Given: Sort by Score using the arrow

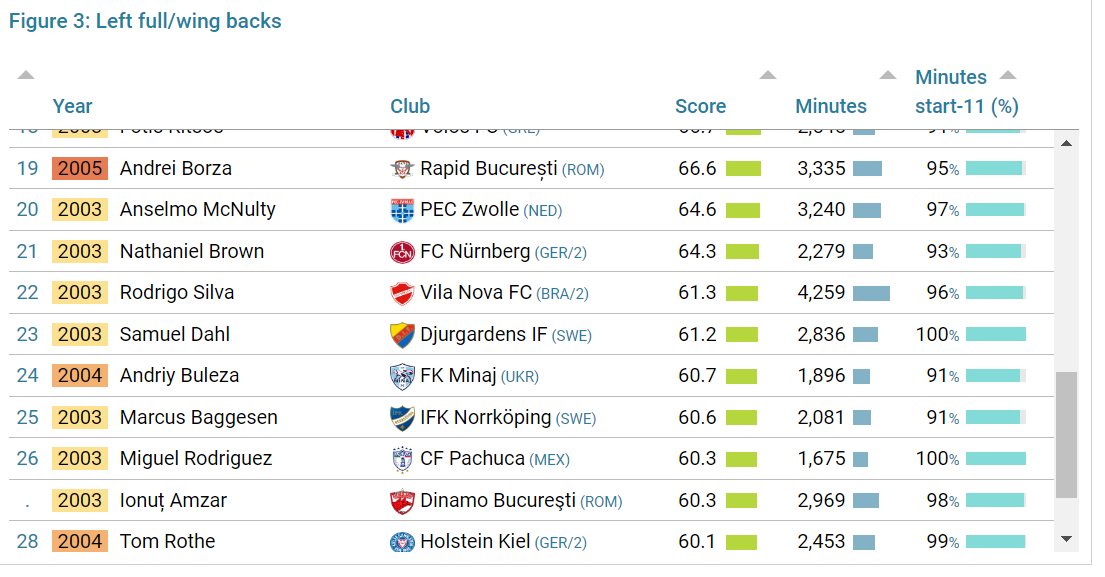Looking at the screenshot, I should coord(768,75).
